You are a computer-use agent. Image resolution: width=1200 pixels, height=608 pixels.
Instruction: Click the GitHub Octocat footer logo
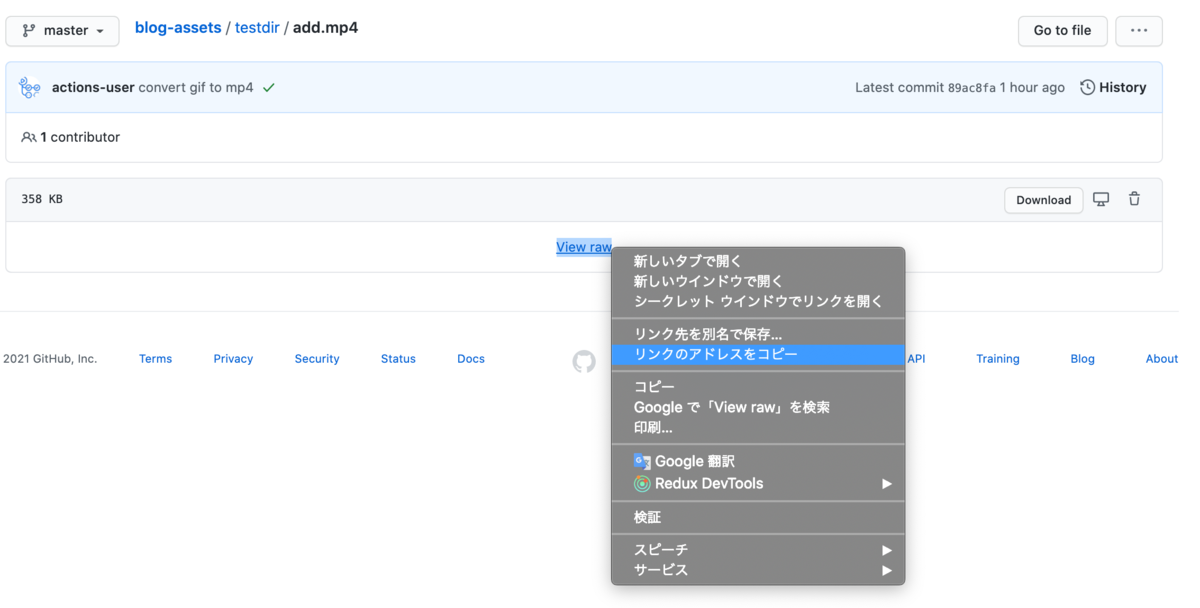tap(584, 361)
